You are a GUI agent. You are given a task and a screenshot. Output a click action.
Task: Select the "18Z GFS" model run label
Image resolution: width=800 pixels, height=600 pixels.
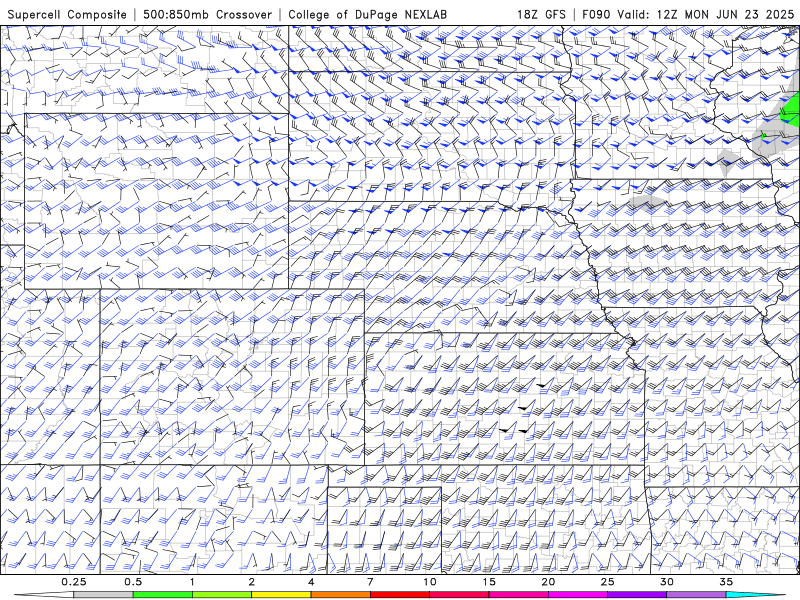pyautogui.click(x=541, y=14)
